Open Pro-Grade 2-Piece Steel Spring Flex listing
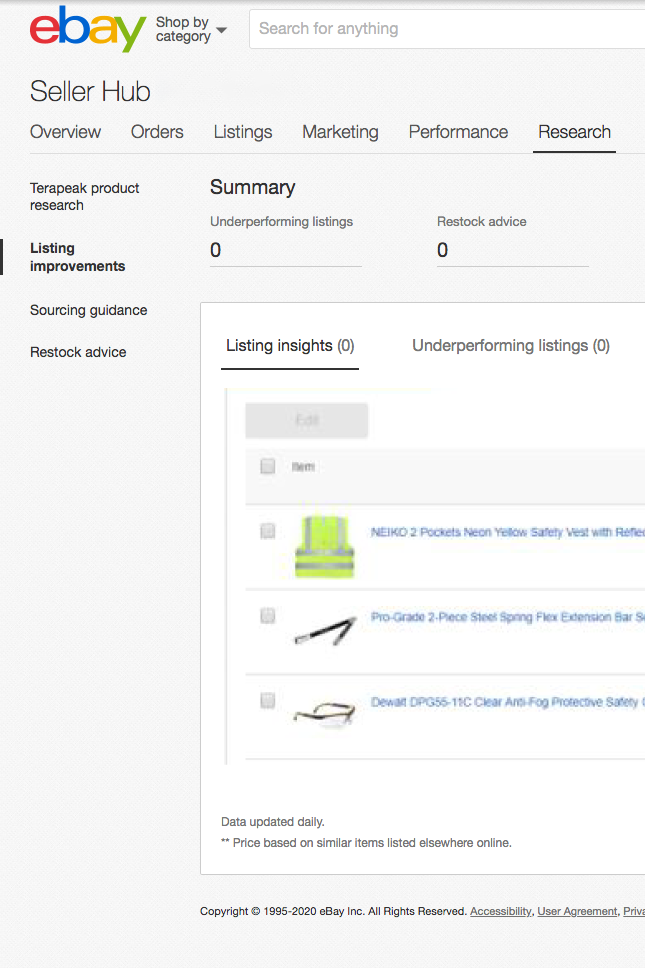The image size is (645, 968). click(x=507, y=617)
